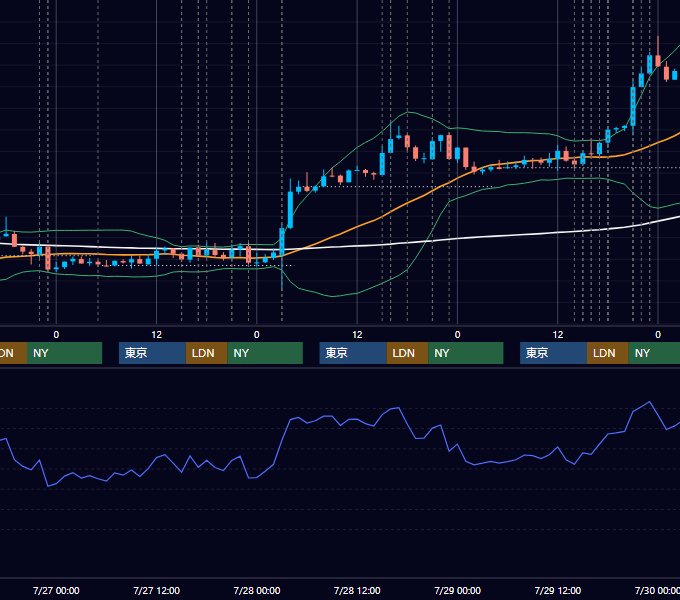This screenshot has height=600, width=680.
Task: Click the 東京 session block for 7/29
Action: coord(553,353)
